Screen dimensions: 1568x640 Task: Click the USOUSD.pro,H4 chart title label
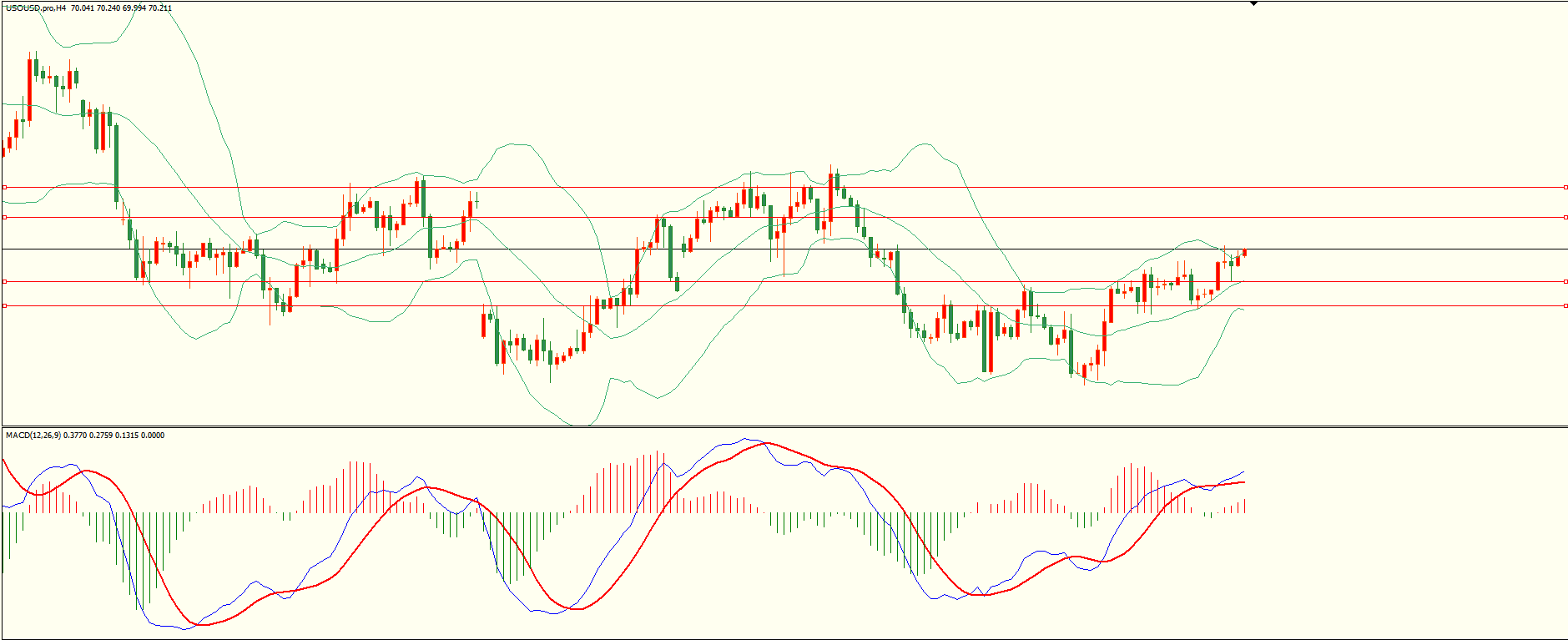(35, 8)
